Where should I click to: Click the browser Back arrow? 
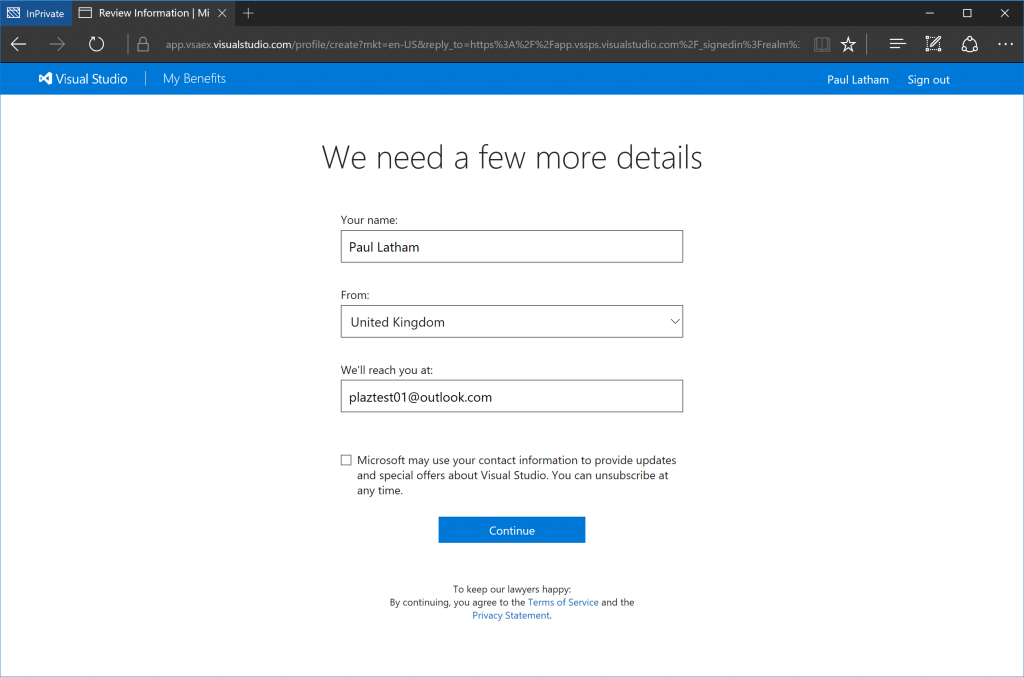click(x=18, y=44)
